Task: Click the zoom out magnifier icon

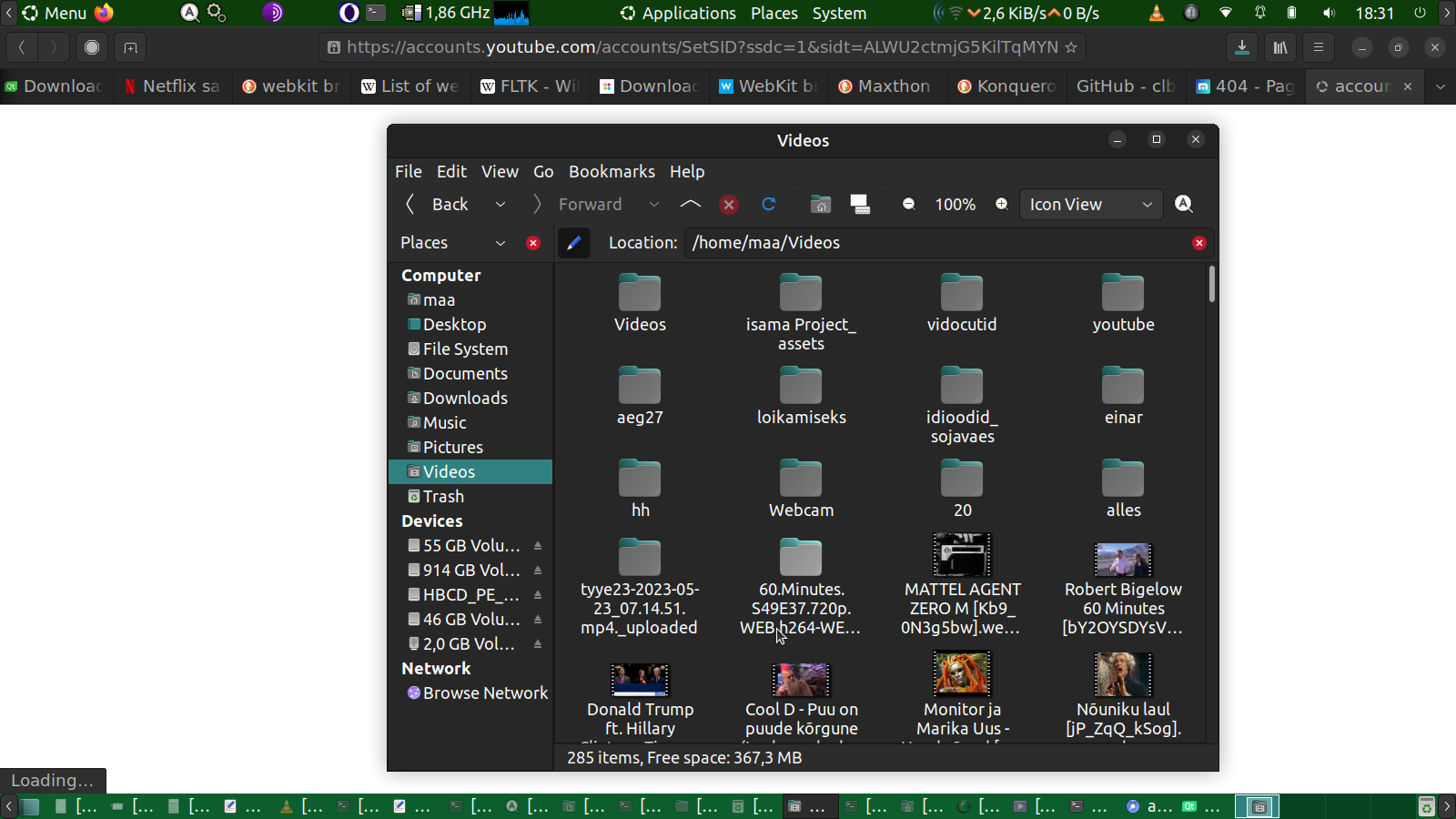Action: 909,205
